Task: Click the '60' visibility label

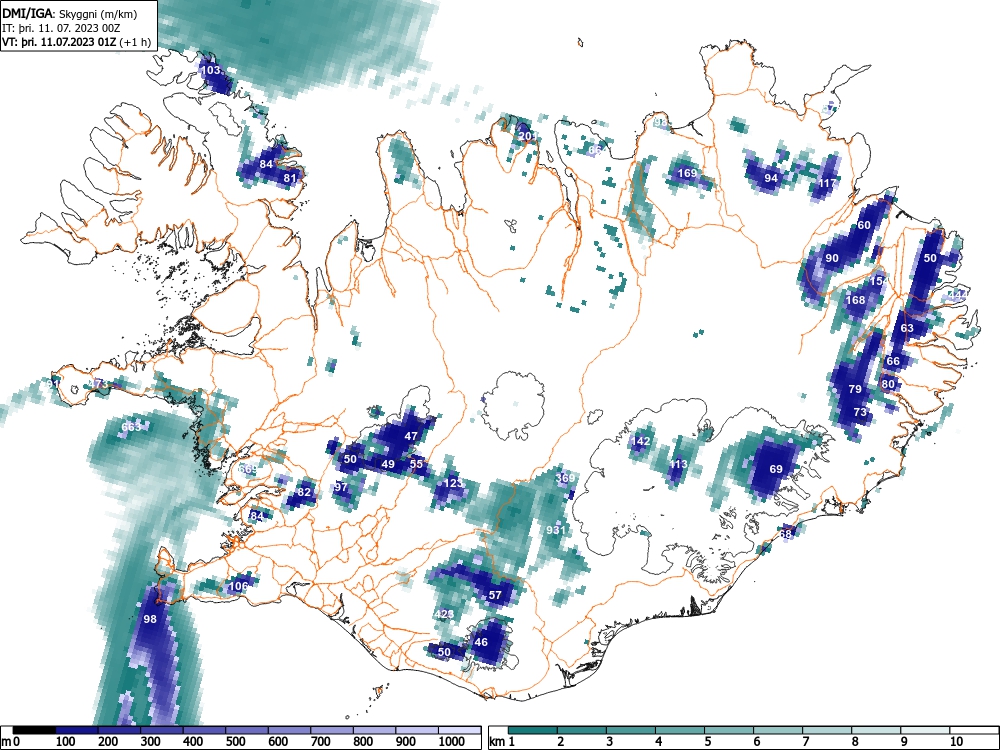Action: tap(864, 225)
